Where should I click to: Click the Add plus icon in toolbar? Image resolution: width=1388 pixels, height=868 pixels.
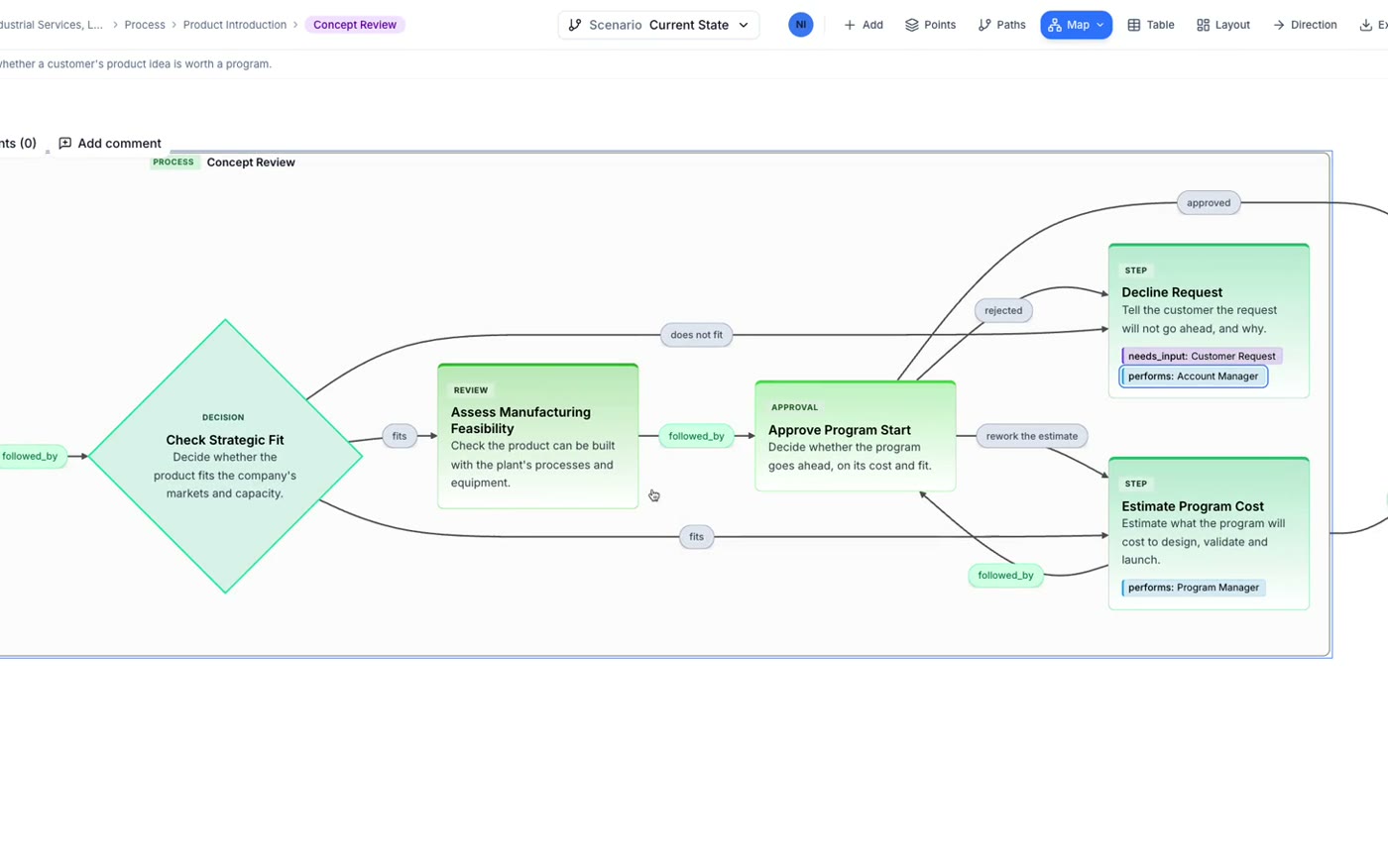pyautogui.click(x=850, y=25)
